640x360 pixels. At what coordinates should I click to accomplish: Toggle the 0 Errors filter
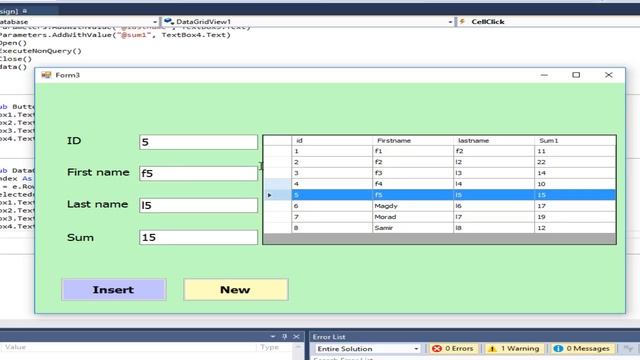pyautogui.click(x=454, y=349)
